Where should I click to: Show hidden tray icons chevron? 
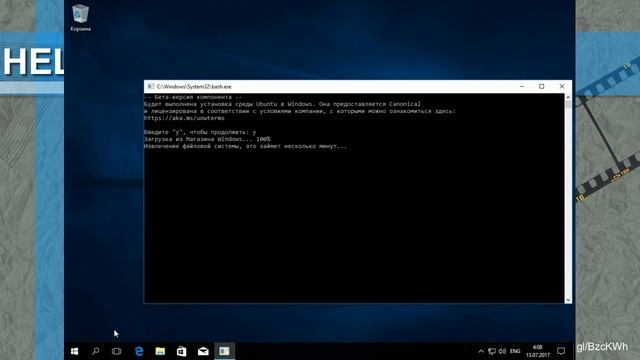click(481, 351)
